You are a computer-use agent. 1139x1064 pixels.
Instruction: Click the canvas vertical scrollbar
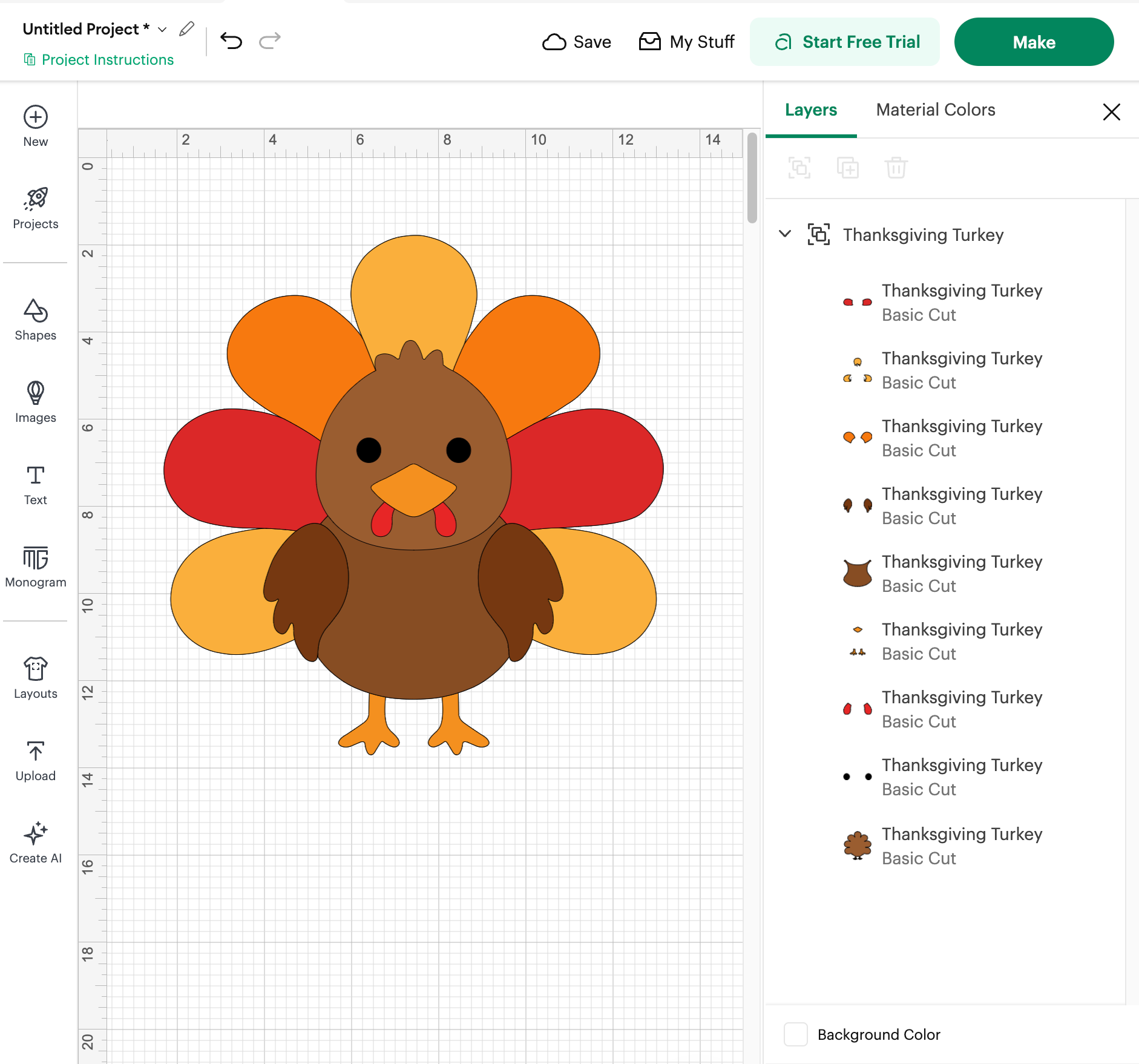click(752, 178)
